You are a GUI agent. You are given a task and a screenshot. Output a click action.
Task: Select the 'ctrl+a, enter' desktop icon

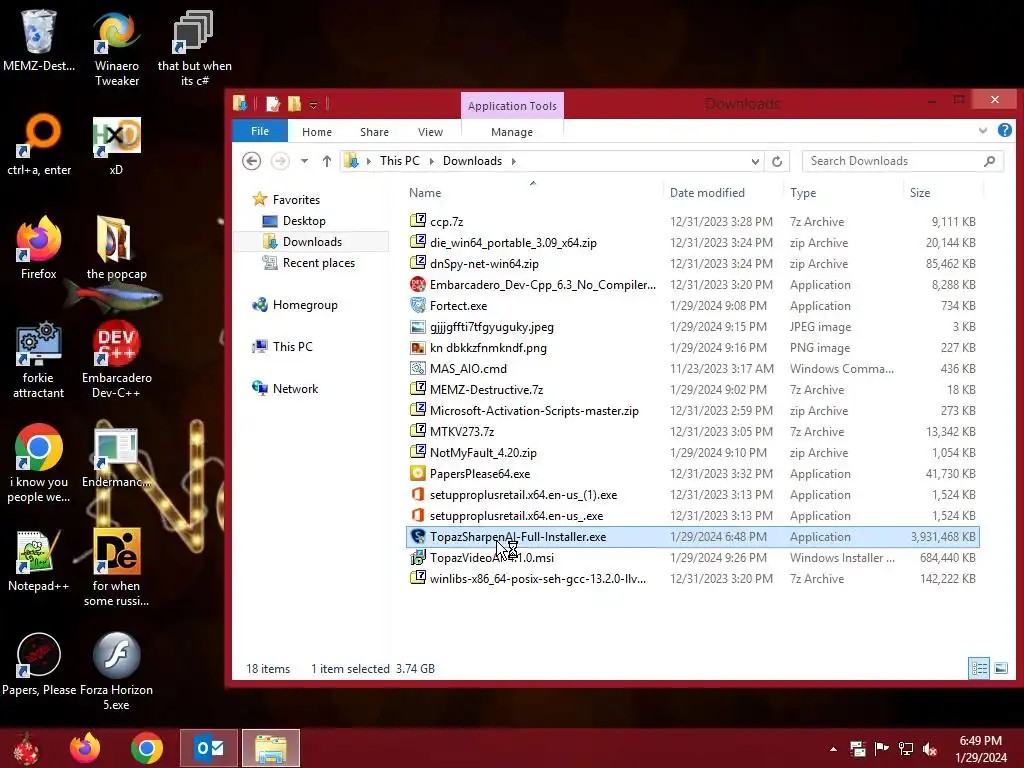(39, 145)
